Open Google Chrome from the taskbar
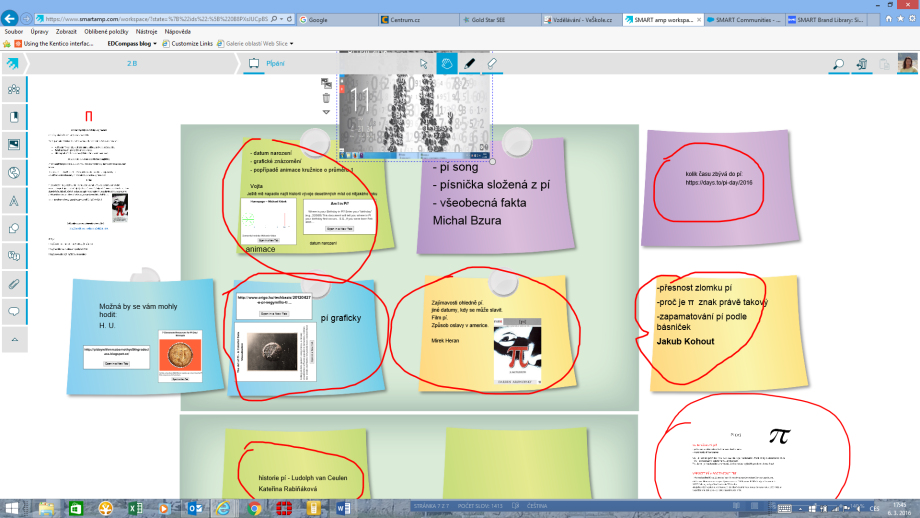Viewport: 920px width, 518px height. coord(254,508)
